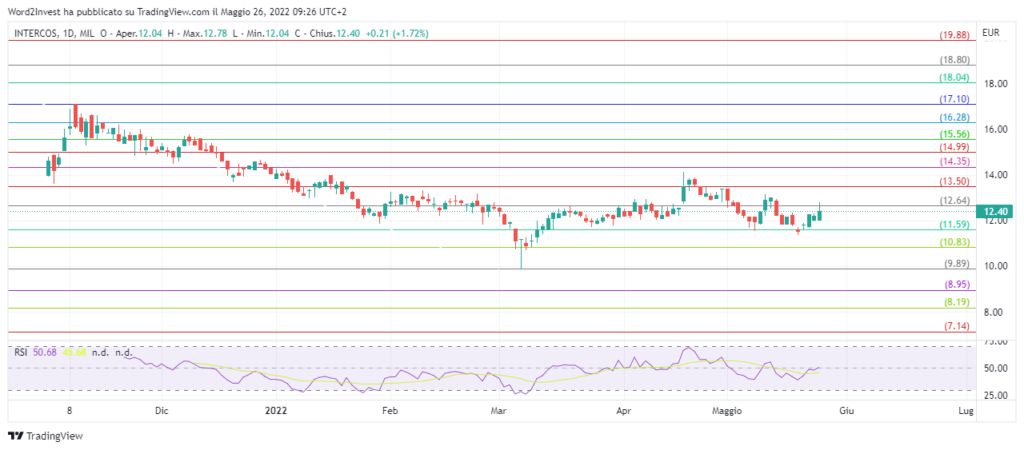The image size is (1024, 450).
Task: Click the 2022 label on time axis
Action: tap(276, 411)
